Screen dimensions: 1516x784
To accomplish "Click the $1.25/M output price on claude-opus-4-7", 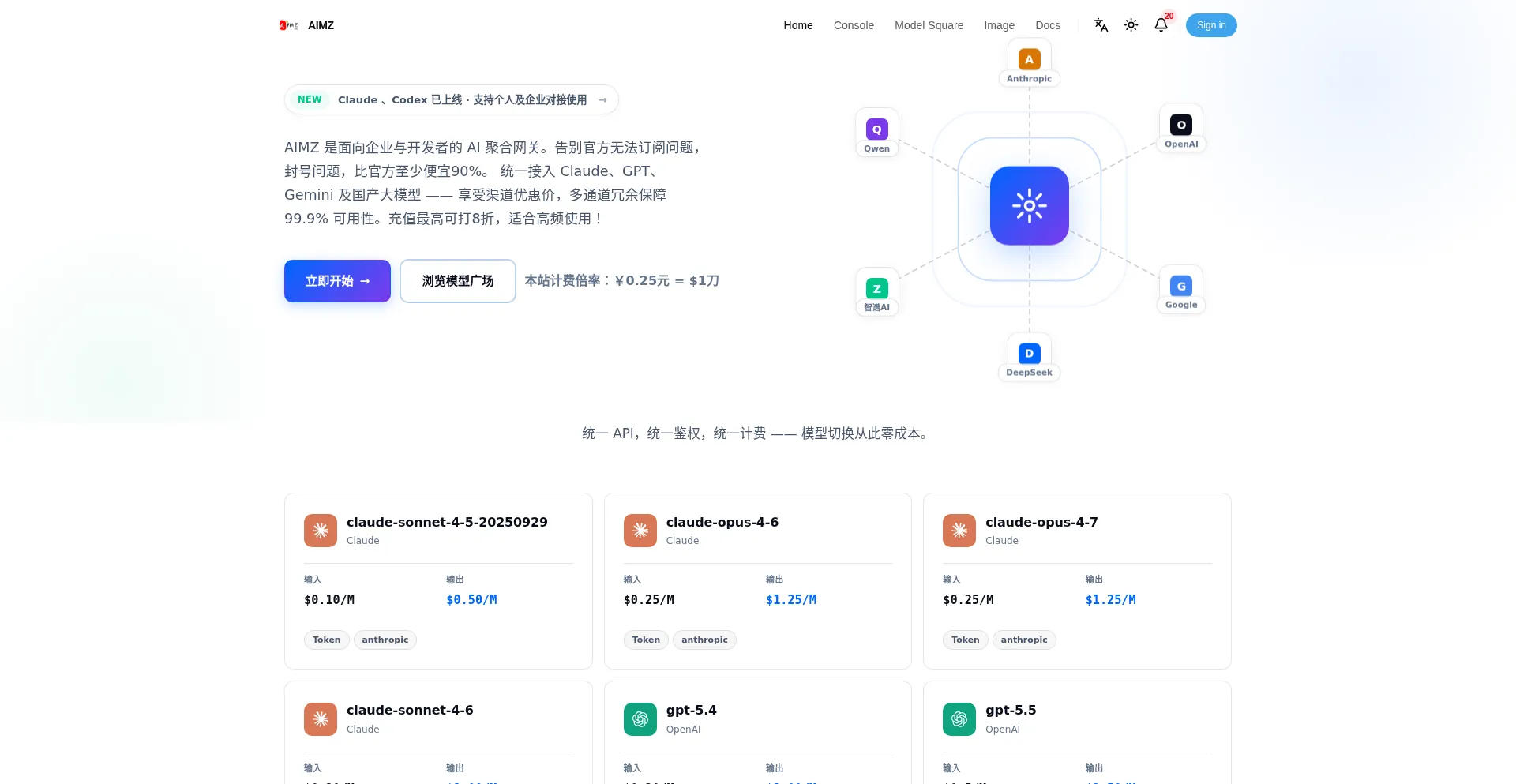I will (1111, 600).
